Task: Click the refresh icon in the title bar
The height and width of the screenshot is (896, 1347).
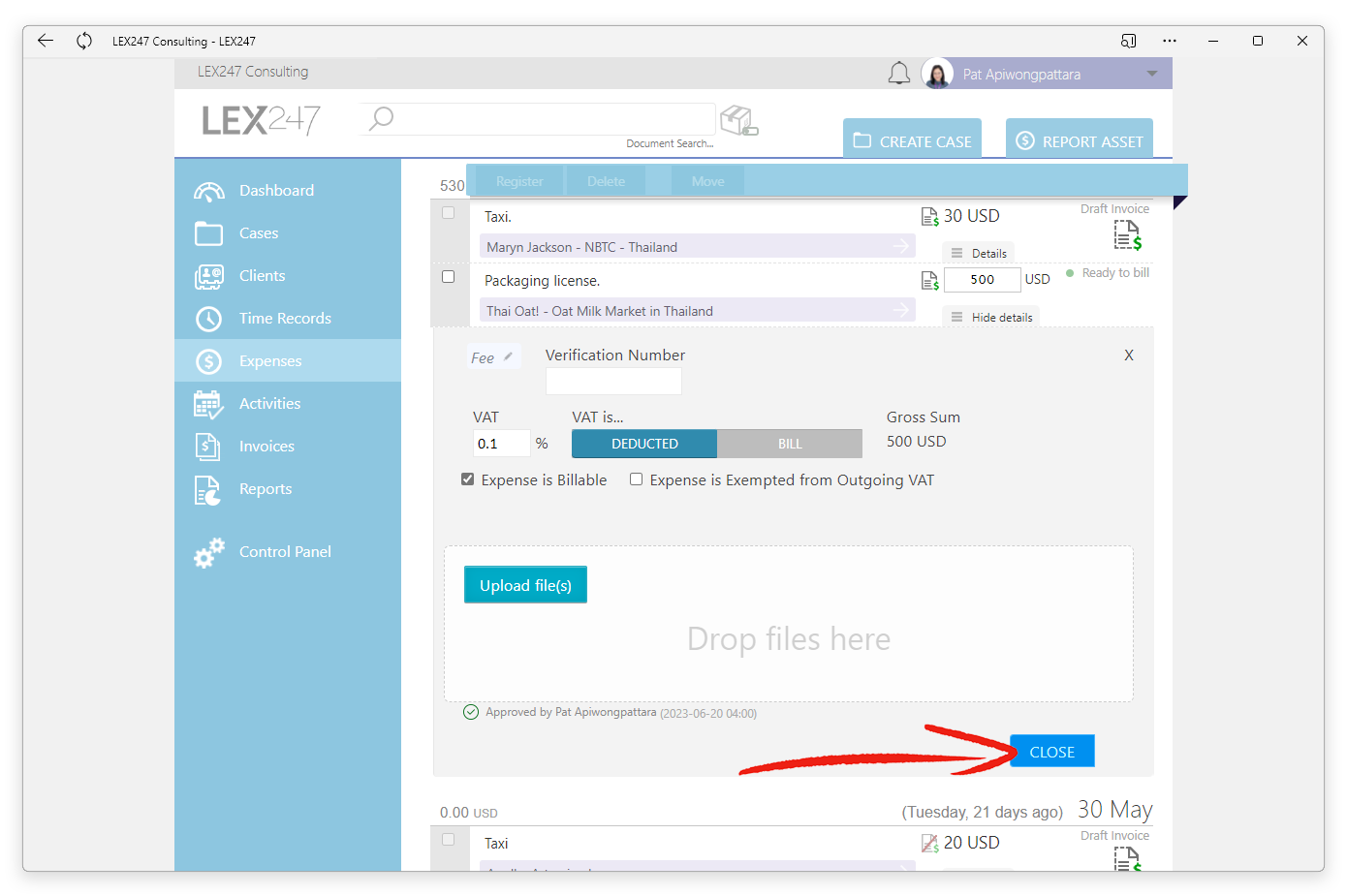Action: click(84, 41)
